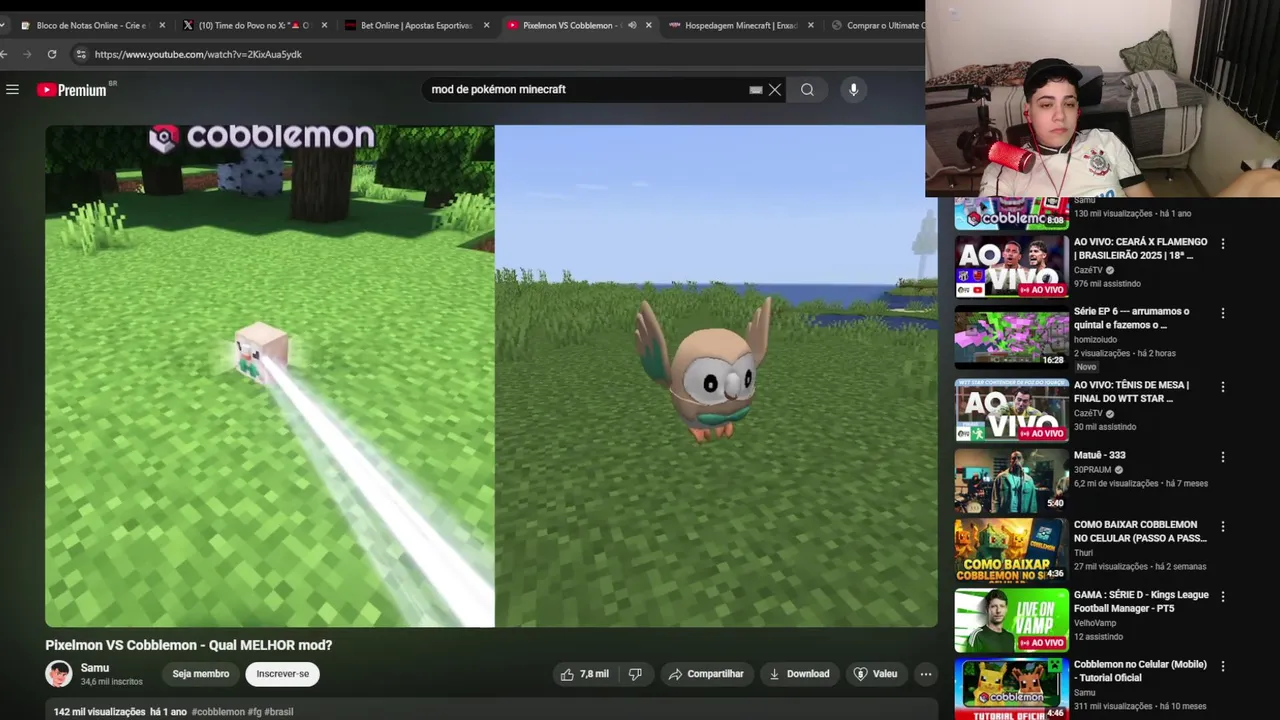Click the Seja membro button
The image size is (1280, 720).
(x=201, y=674)
